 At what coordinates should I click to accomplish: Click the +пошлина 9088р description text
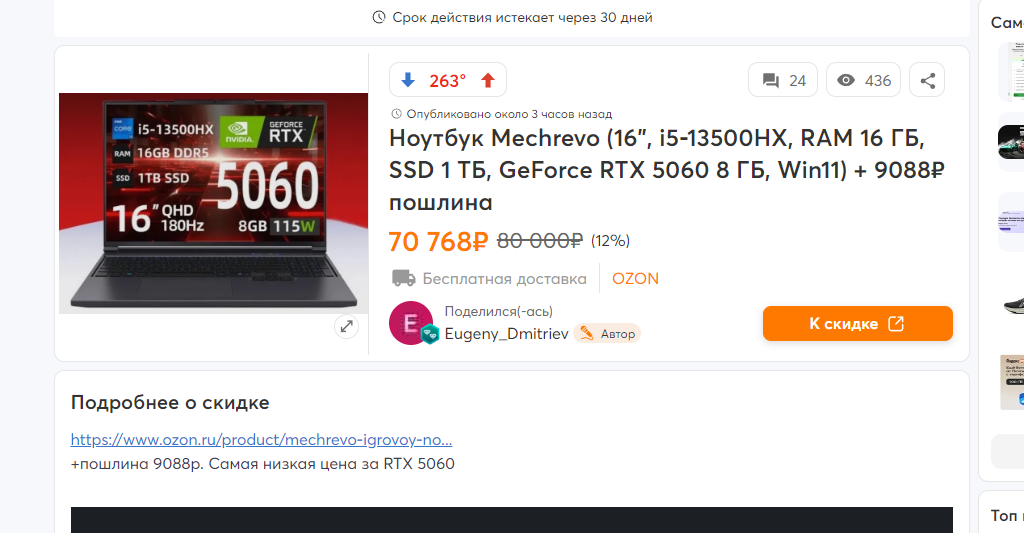263,464
